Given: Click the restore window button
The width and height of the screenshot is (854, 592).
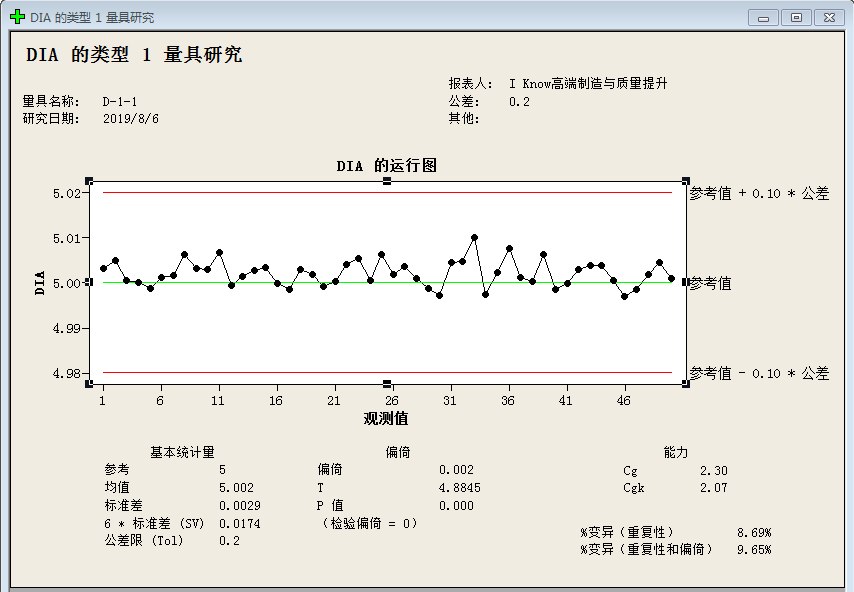Looking at the screenshot, I should (795, 16).
